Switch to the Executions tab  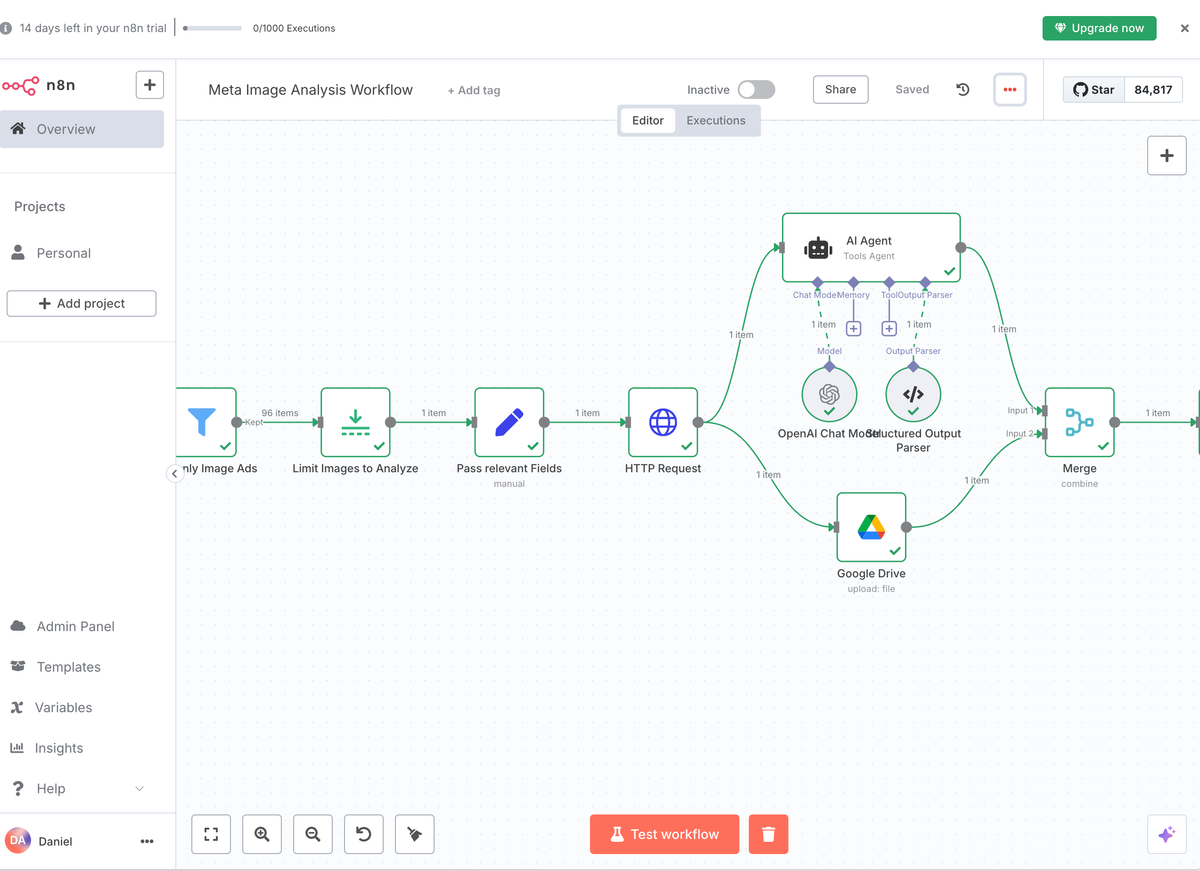(x=716, y=120)
